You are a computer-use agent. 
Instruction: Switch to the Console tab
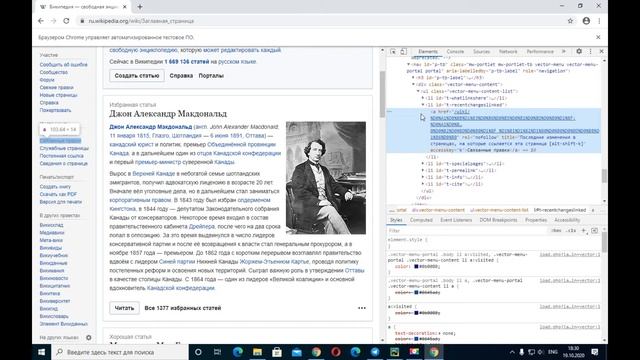click(455, 52)
